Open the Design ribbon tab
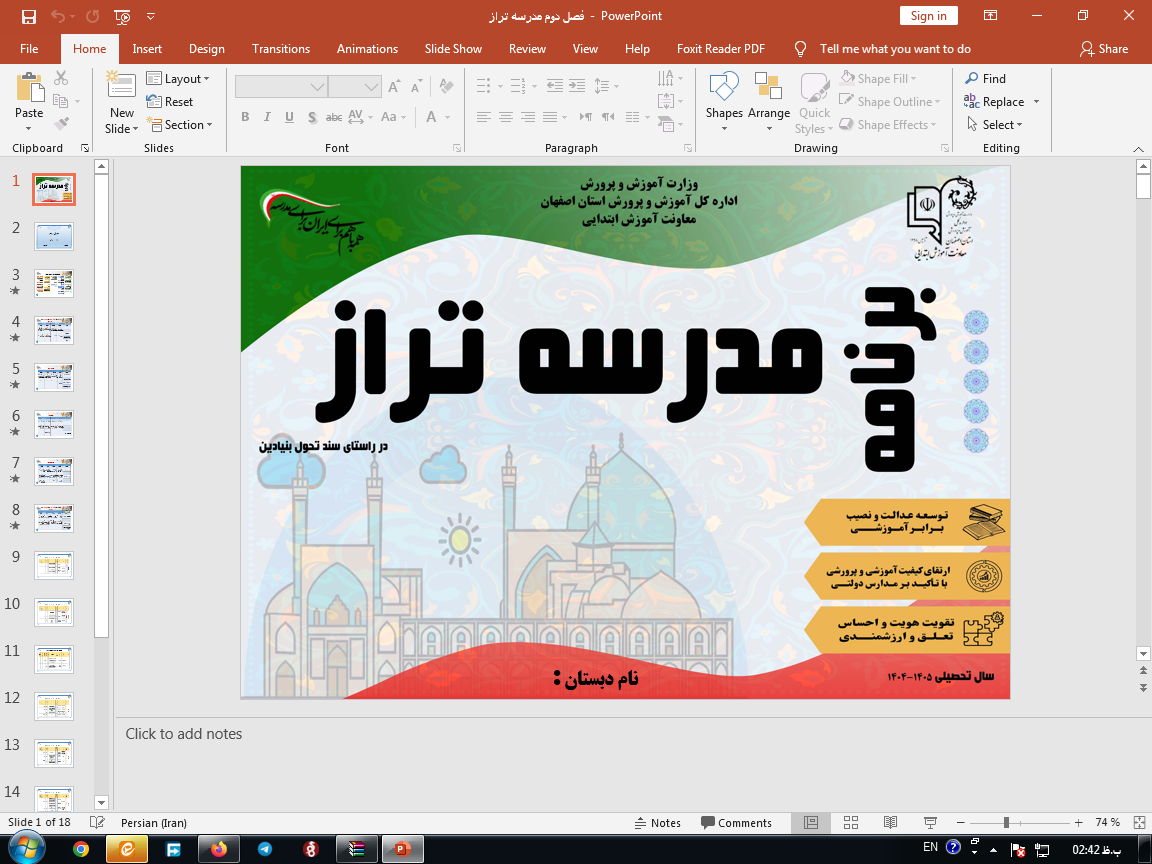 tap(207, 48)
